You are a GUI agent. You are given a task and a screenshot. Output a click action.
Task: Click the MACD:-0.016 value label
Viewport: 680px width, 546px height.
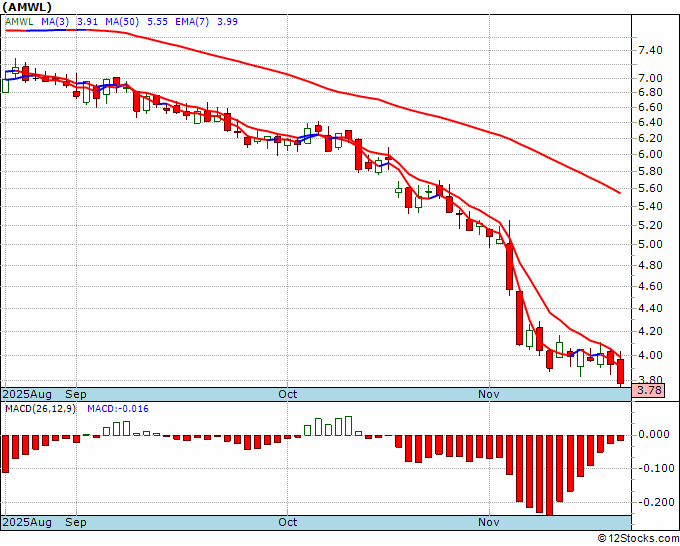pos(118,409)
